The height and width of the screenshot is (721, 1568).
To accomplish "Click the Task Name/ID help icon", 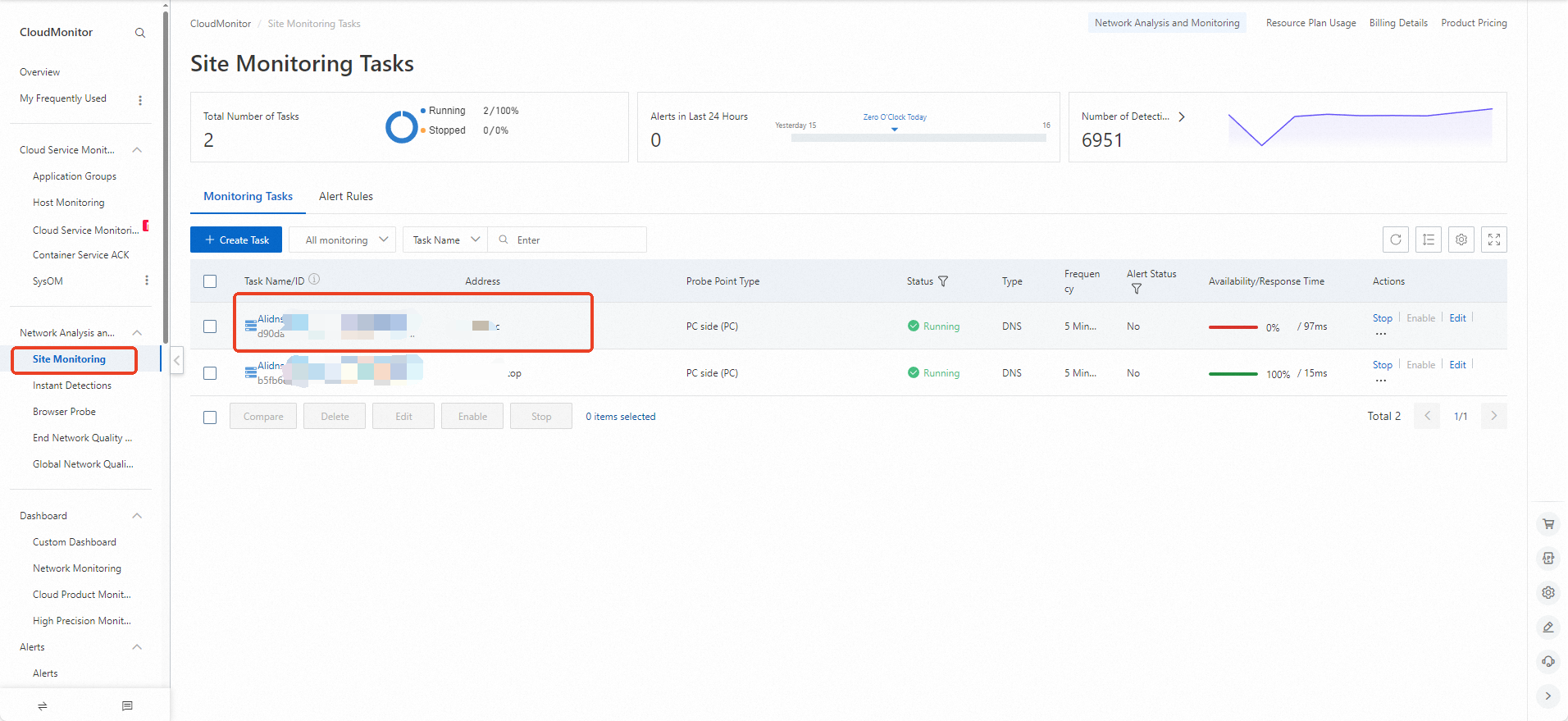I will [314, 280].
